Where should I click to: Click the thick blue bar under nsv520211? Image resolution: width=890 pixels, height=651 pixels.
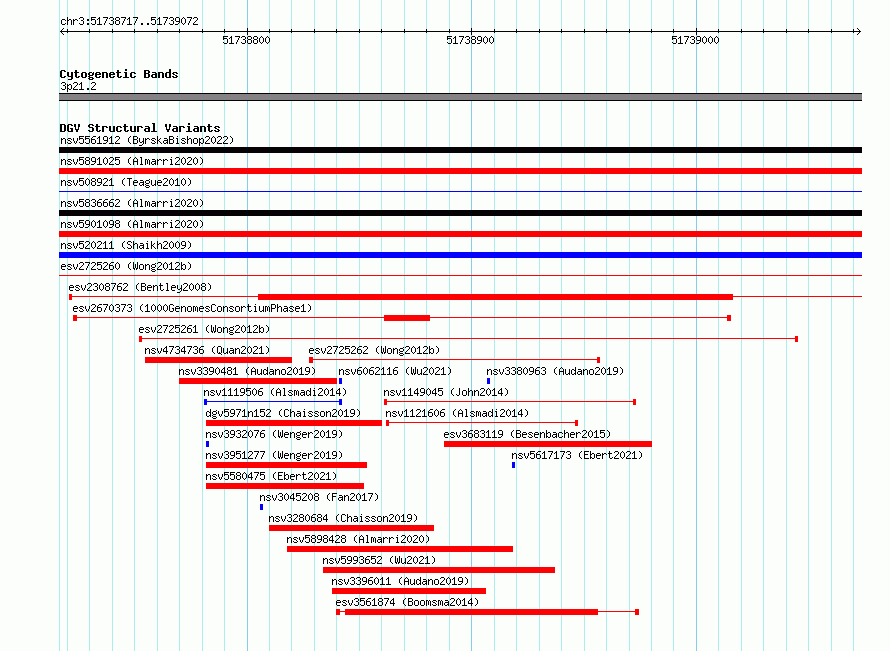[x=460, y=255]
